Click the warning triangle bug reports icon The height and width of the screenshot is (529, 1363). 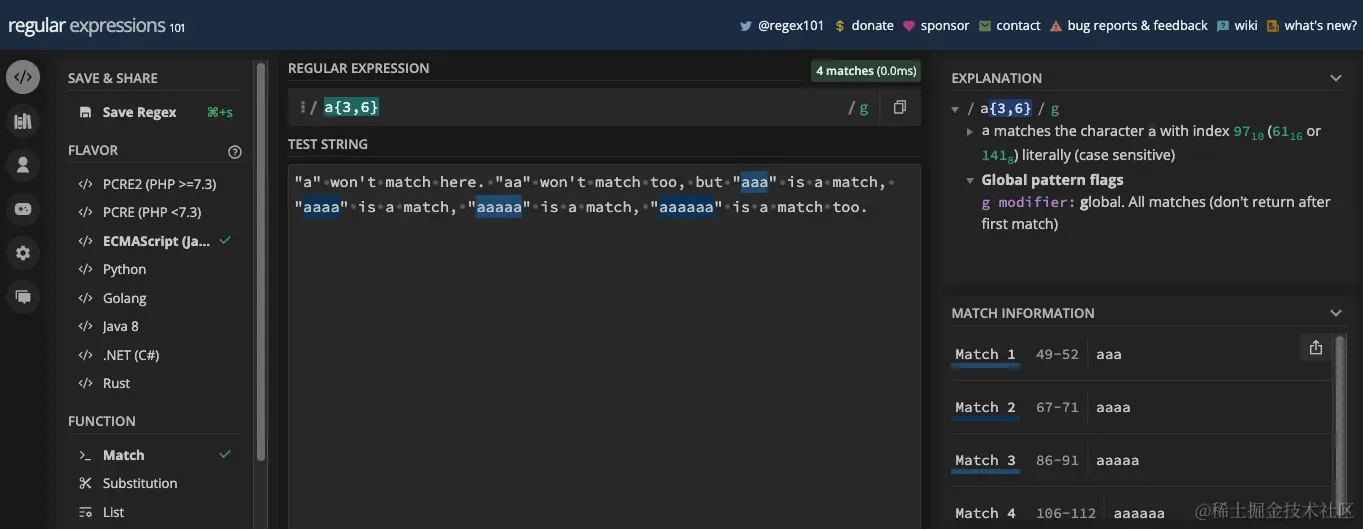pyautogui.click(x=1056, y=26)
